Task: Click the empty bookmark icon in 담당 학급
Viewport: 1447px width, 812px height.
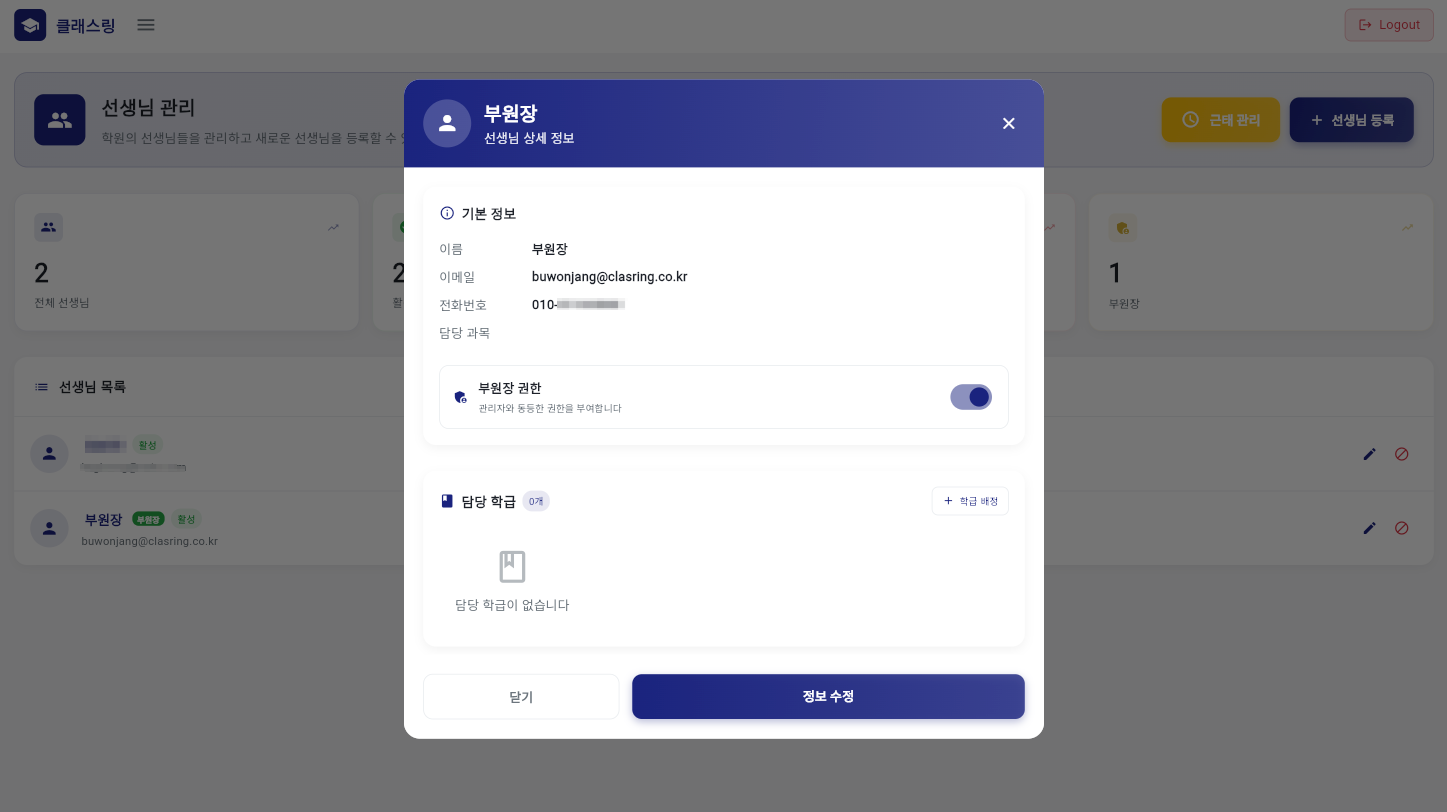Action: [512, 567]
